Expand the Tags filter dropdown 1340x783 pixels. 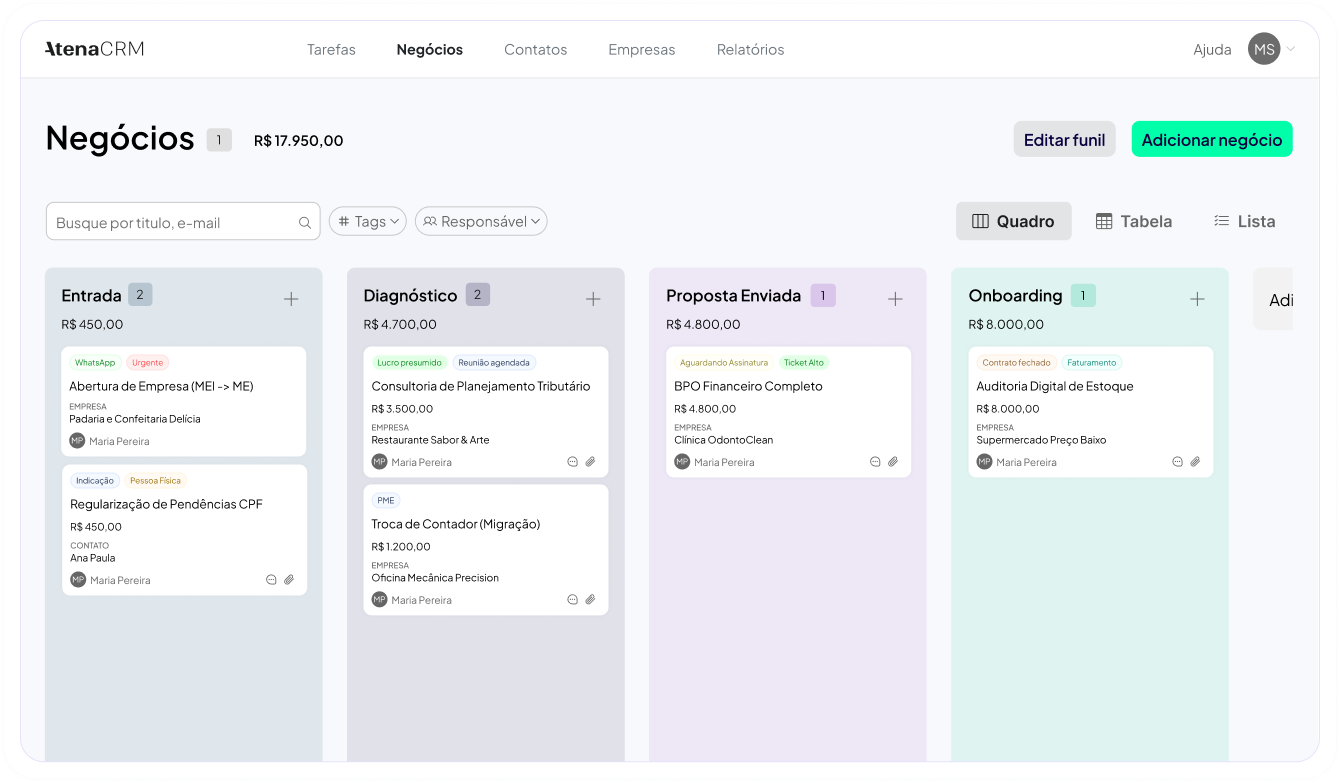[x=368, y=221]
